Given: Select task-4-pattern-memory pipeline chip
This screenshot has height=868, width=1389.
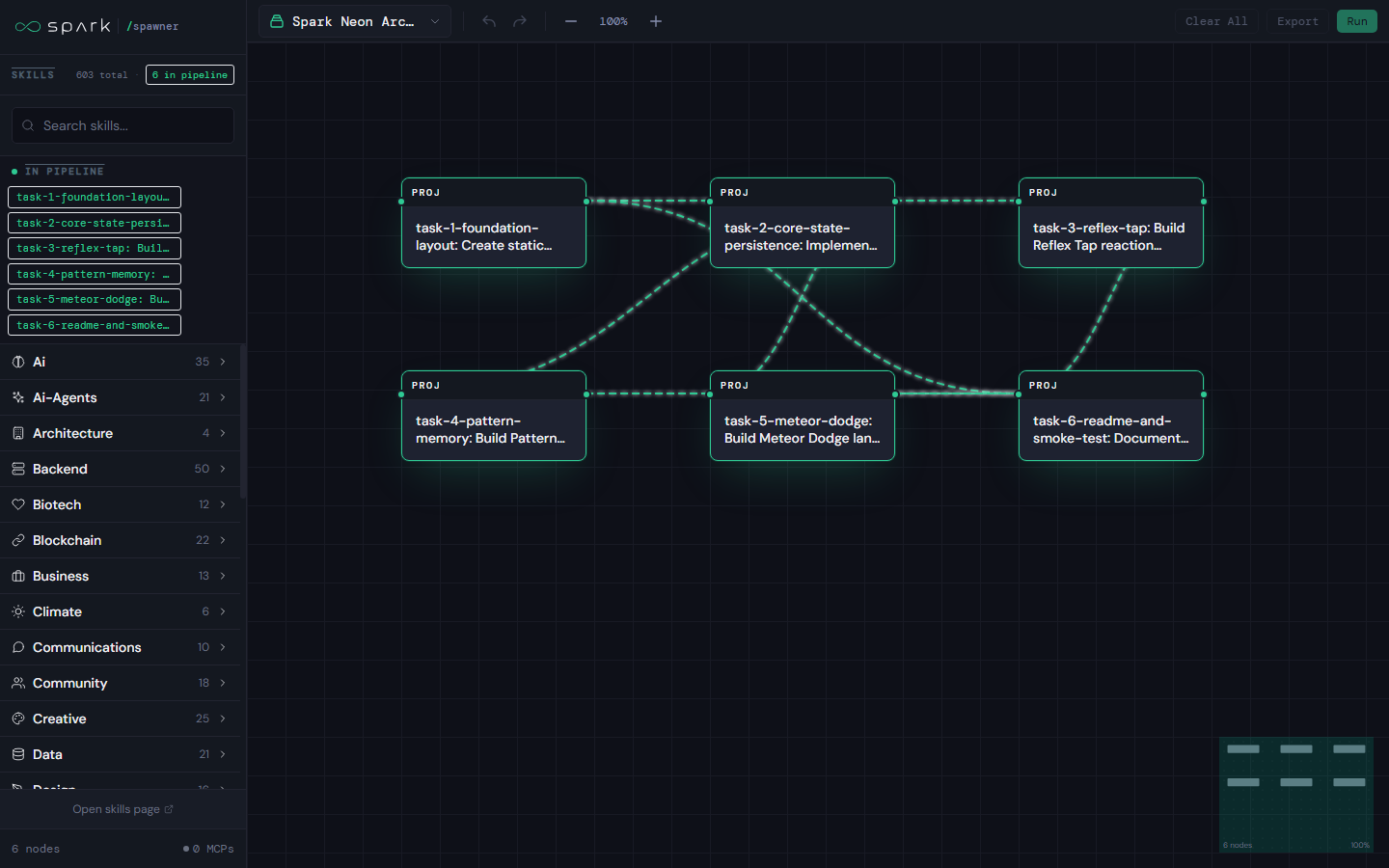Looking at the screenshot, I should (x=95, y=274).
